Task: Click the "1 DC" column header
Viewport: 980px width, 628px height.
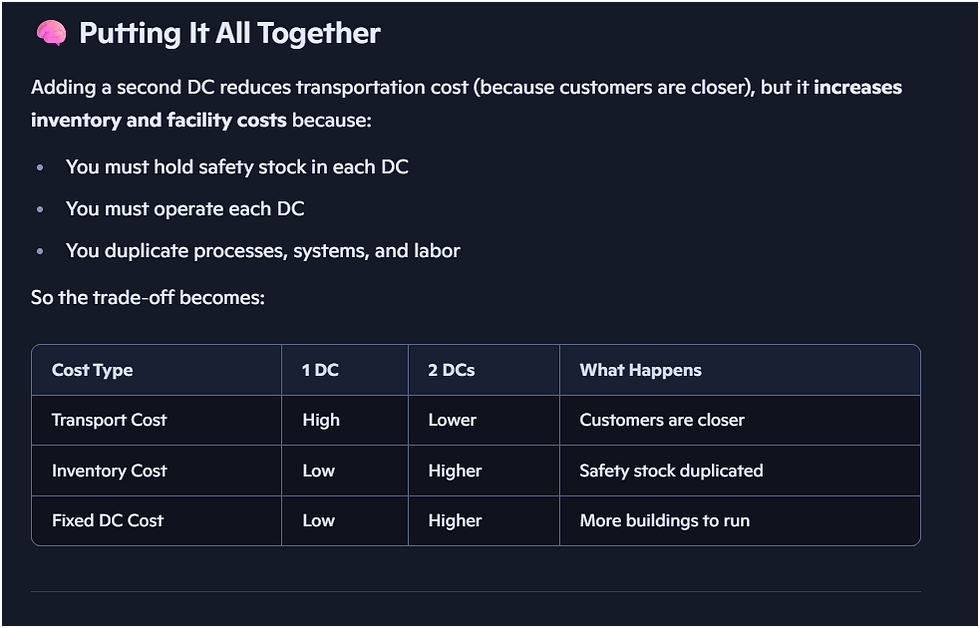Action: 320,370
